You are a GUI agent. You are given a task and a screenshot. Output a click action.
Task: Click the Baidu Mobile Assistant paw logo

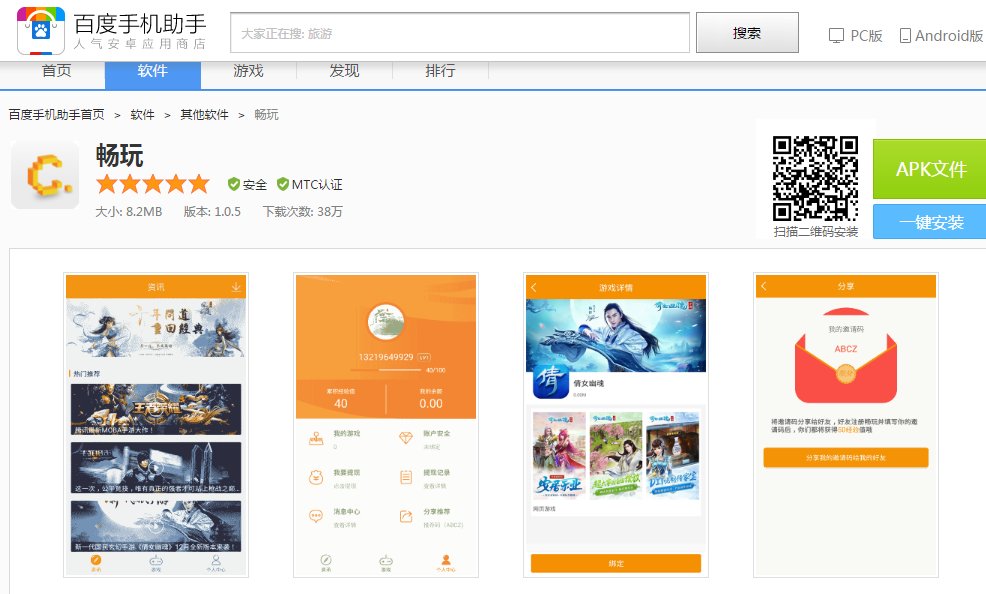pyautogui.click(x=41, y=30)
